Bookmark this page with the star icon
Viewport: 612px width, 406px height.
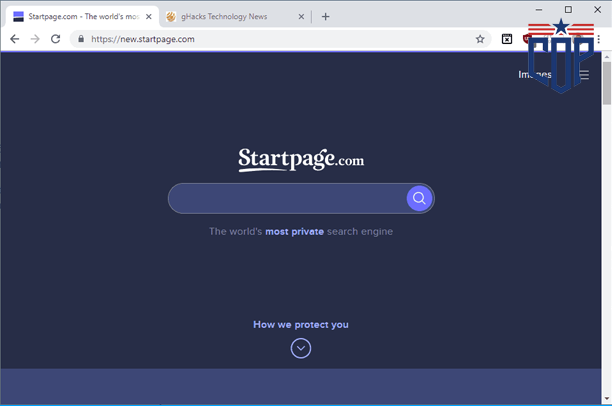point(480,39)
